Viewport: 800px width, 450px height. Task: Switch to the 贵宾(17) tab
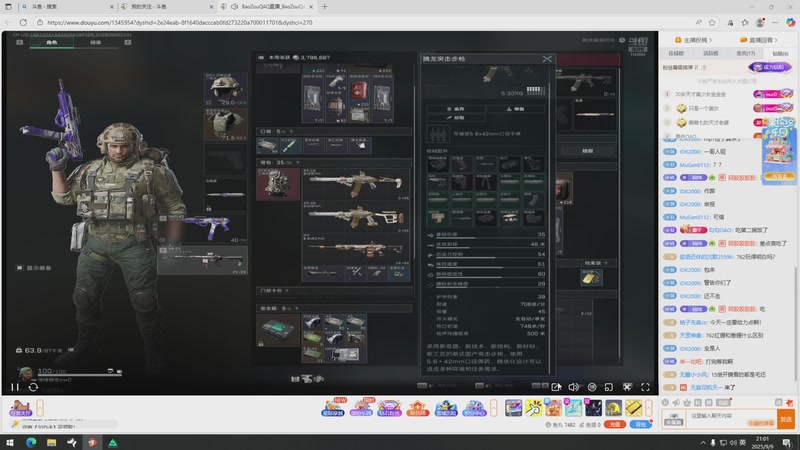point(745,53)
